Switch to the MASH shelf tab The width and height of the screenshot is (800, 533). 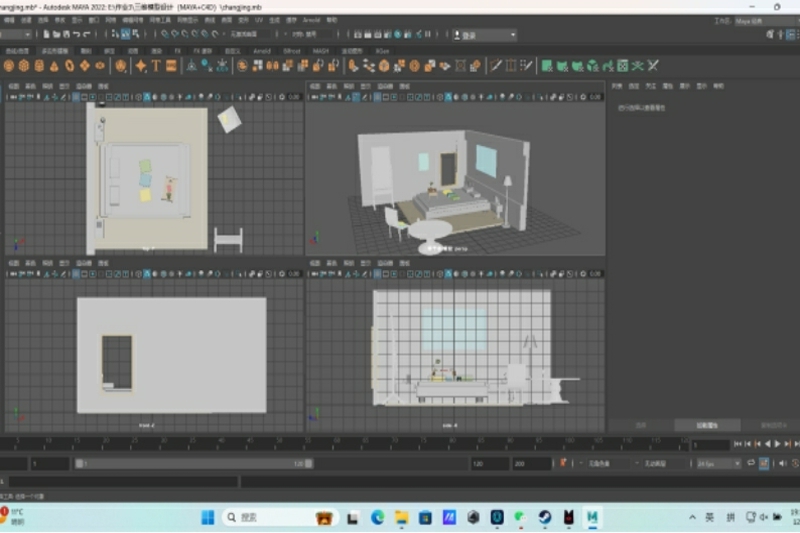coord(320,50)
